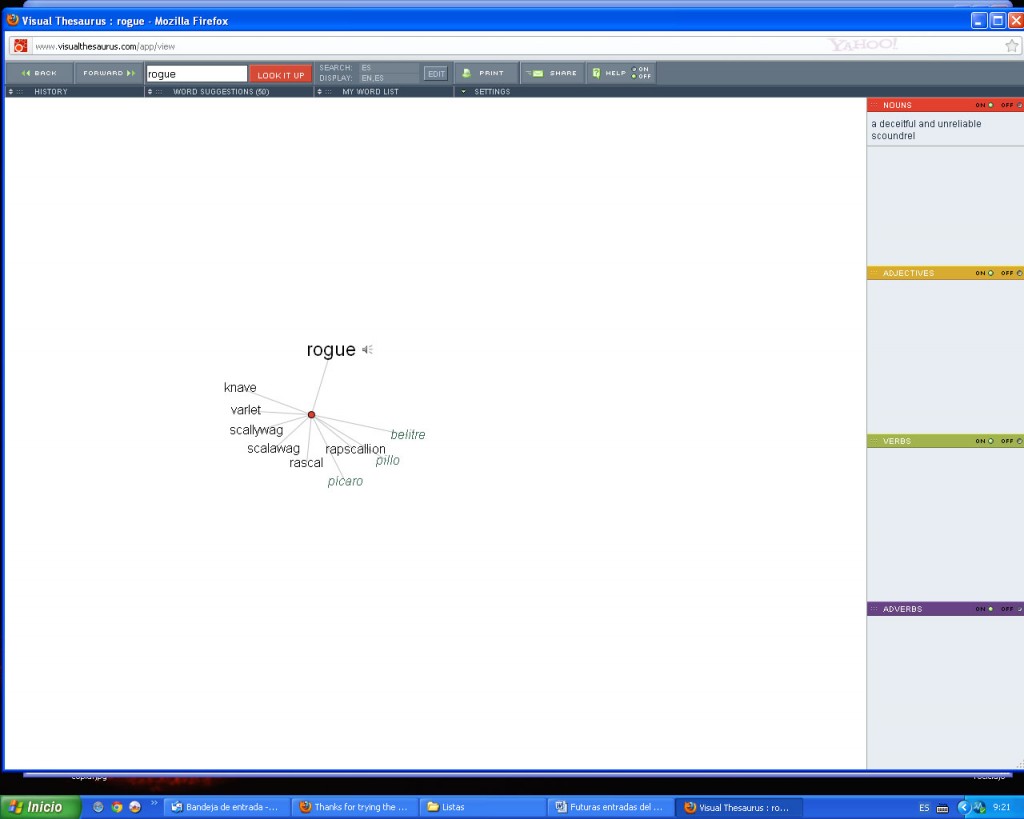Go Forward to next word
This screenshot has width=1024, height=819.
click(x=108, y=73)
